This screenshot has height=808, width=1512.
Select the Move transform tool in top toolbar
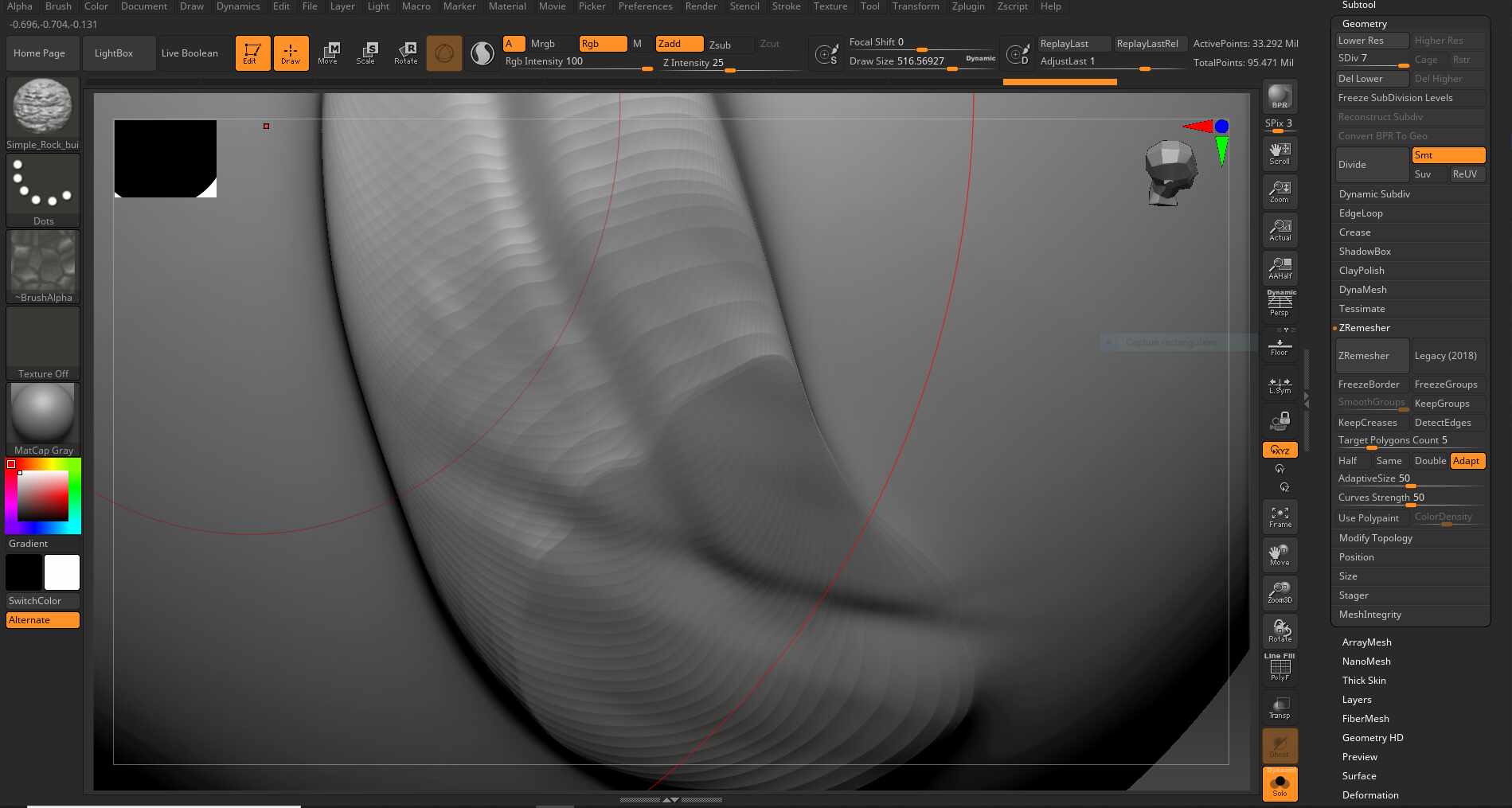[328, 53]
